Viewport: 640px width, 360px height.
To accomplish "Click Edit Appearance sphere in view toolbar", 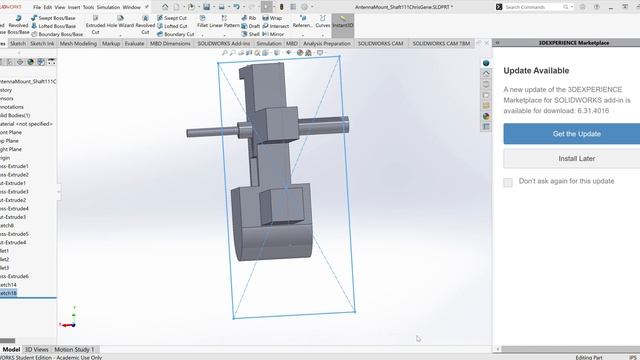I will (300, 53).
